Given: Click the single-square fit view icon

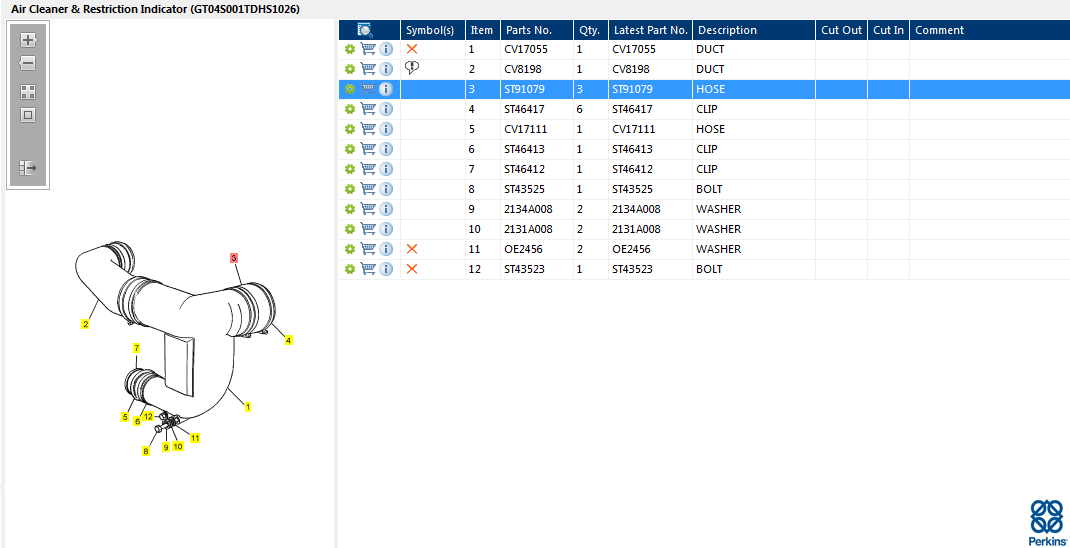Looking at the screenshot, I should tap(28, 114).
